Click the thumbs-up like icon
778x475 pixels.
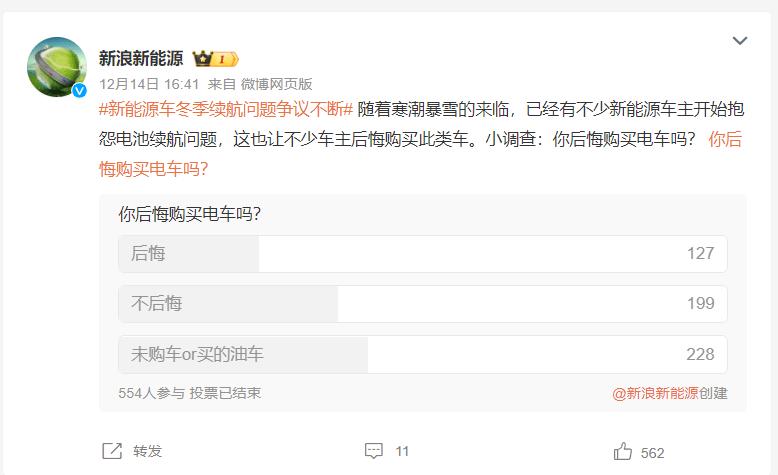point(623,451)
